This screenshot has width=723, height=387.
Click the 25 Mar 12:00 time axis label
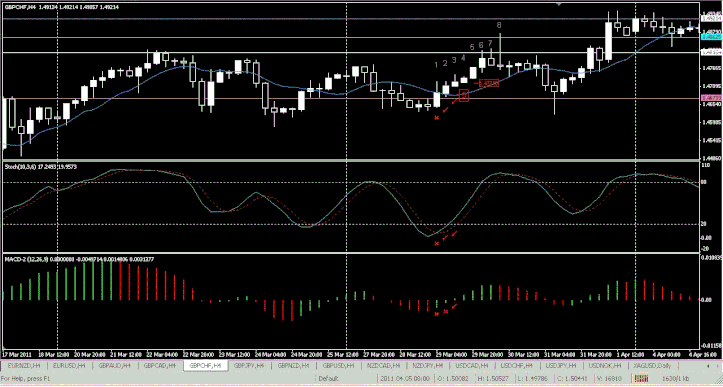point(343,355)
